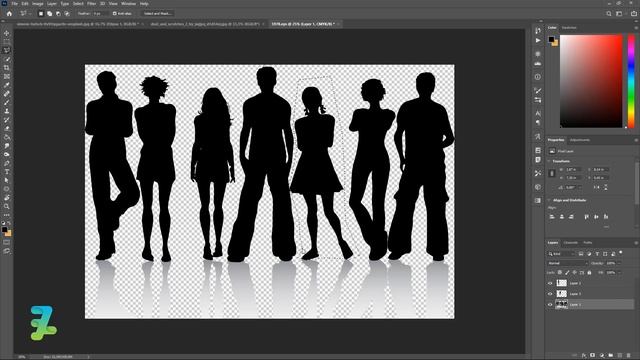Open the search icon at top right
This screenshot has height=360, width=640.
click(609, 13)
